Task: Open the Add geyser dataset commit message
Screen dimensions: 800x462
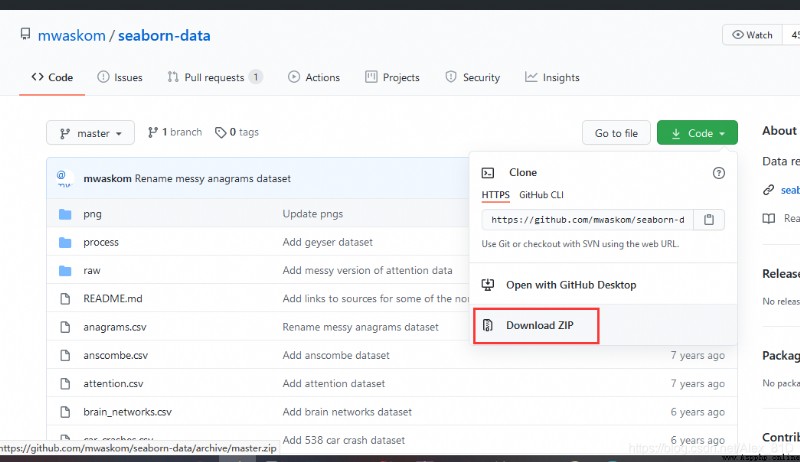Action: coord(328,242)
